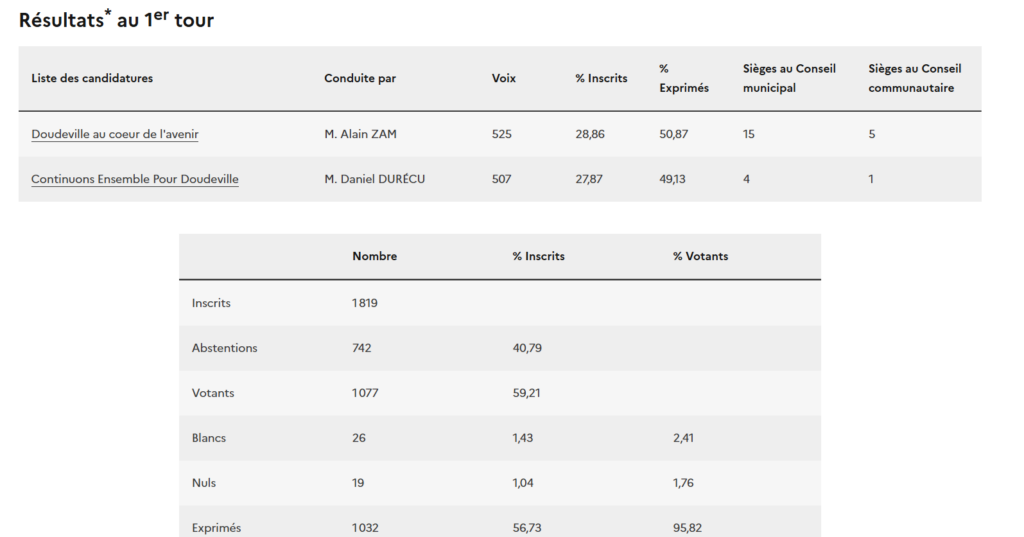The width and height of the screenshot is (1024, 537).
Task: Click the "Sièges au Conseil communautaire" header
Action: (914, 78)
